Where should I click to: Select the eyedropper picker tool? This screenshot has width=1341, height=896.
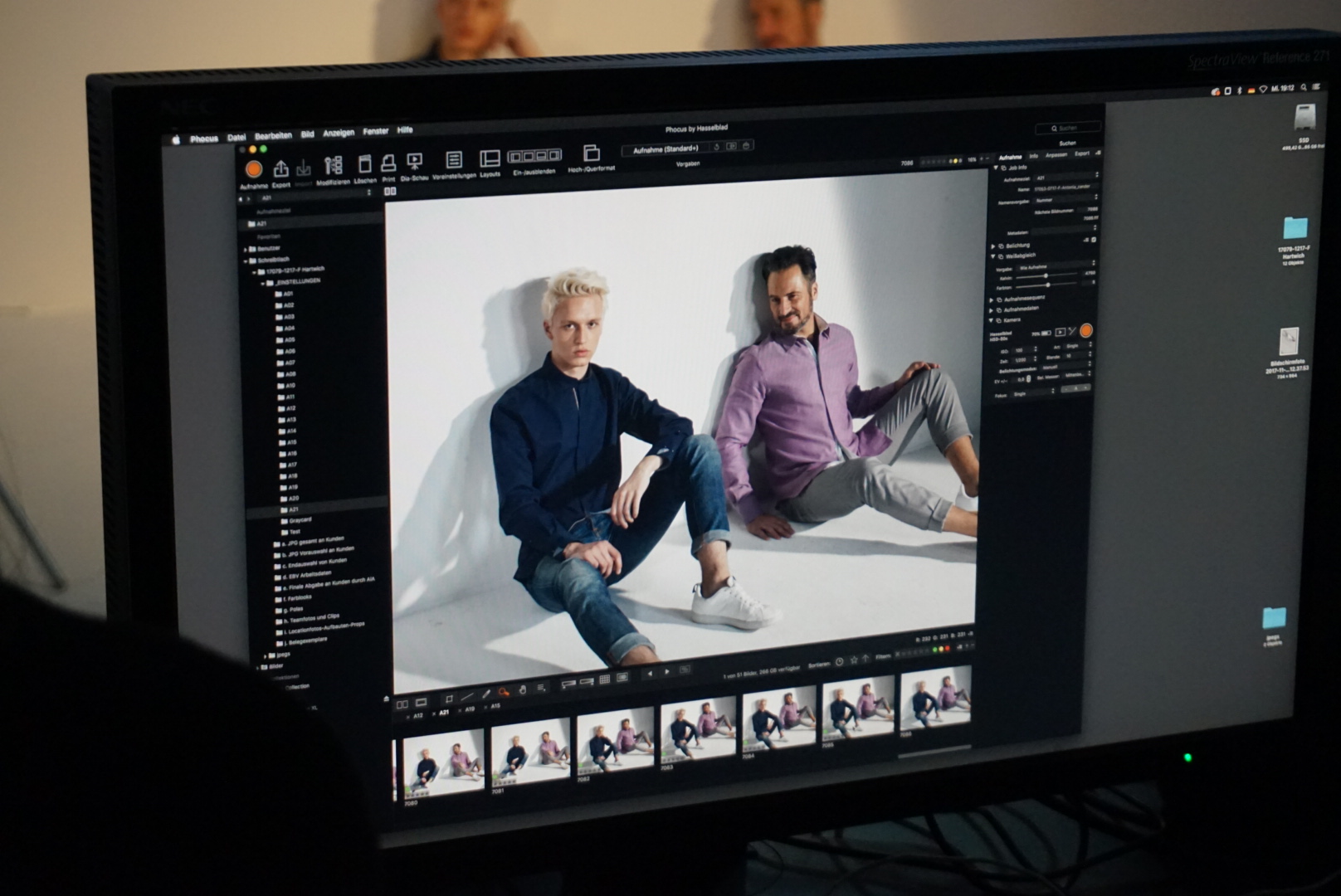coord(486,694)
